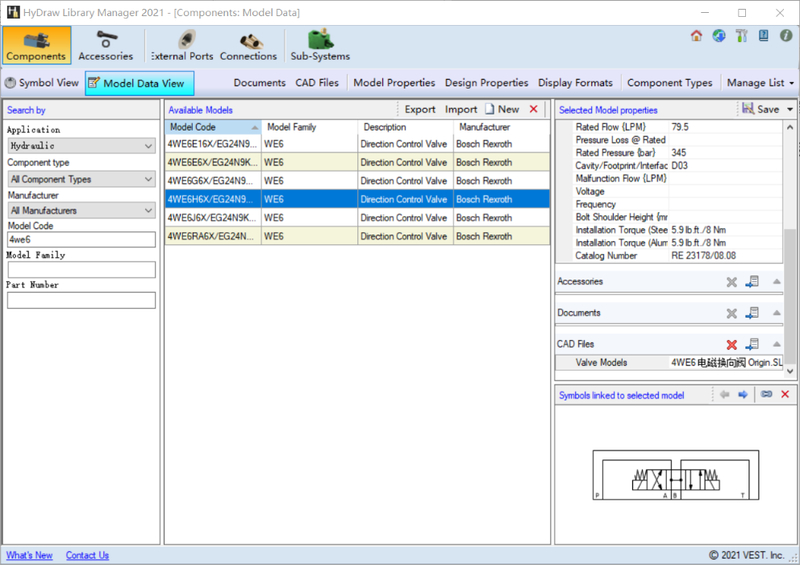
Task: Select the 4WE6J6X/EG24N9K model row
Action: tap(357, 217)
